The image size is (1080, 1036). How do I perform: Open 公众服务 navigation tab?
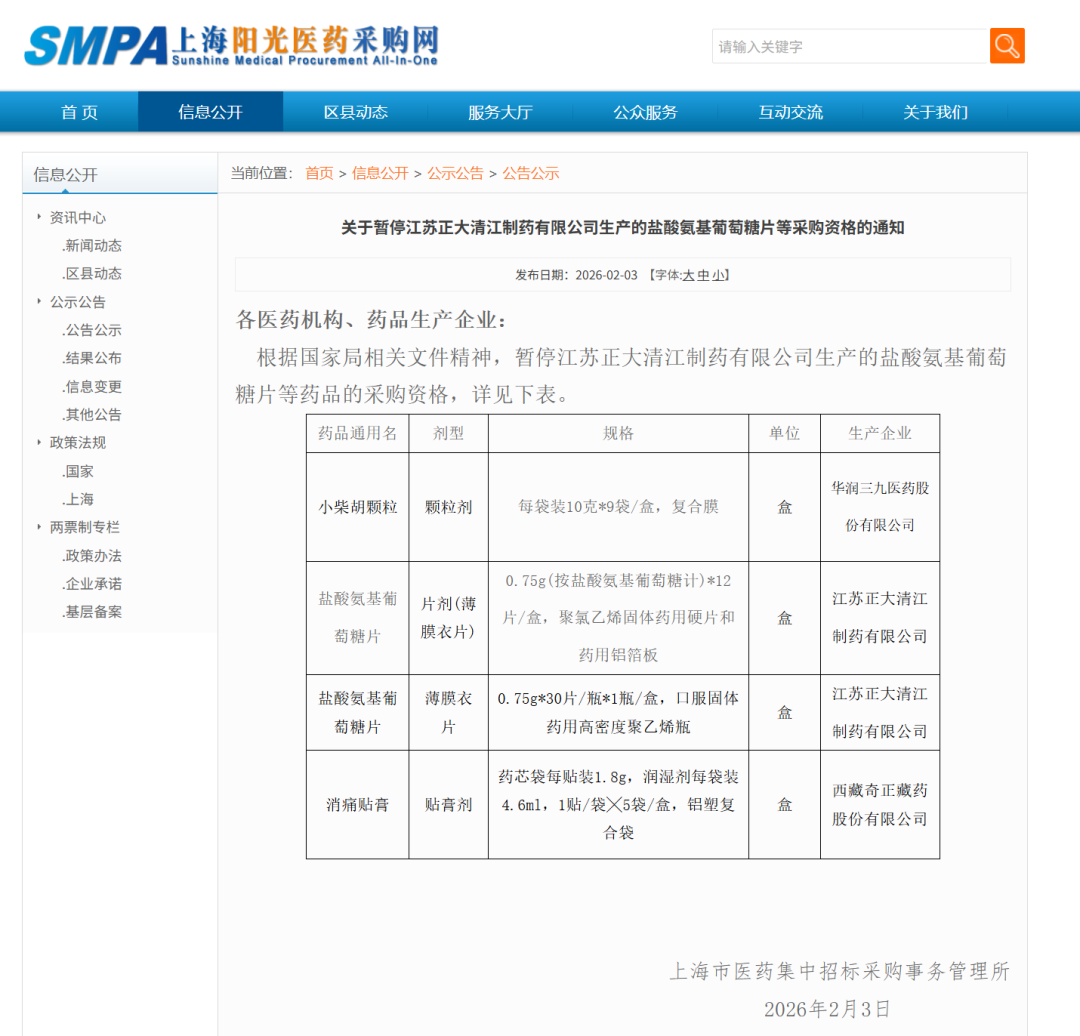[x=645, y=112]
